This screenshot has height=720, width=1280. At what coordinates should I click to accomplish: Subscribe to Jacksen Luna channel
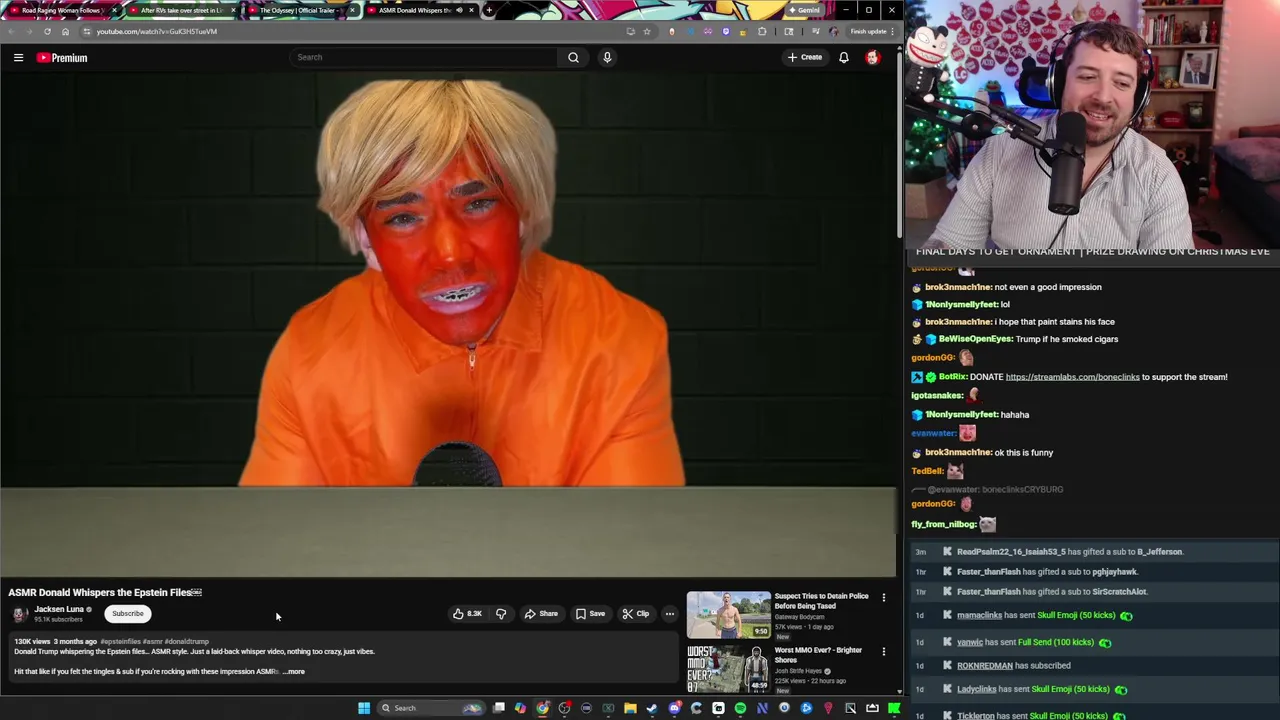pos(127,613)
